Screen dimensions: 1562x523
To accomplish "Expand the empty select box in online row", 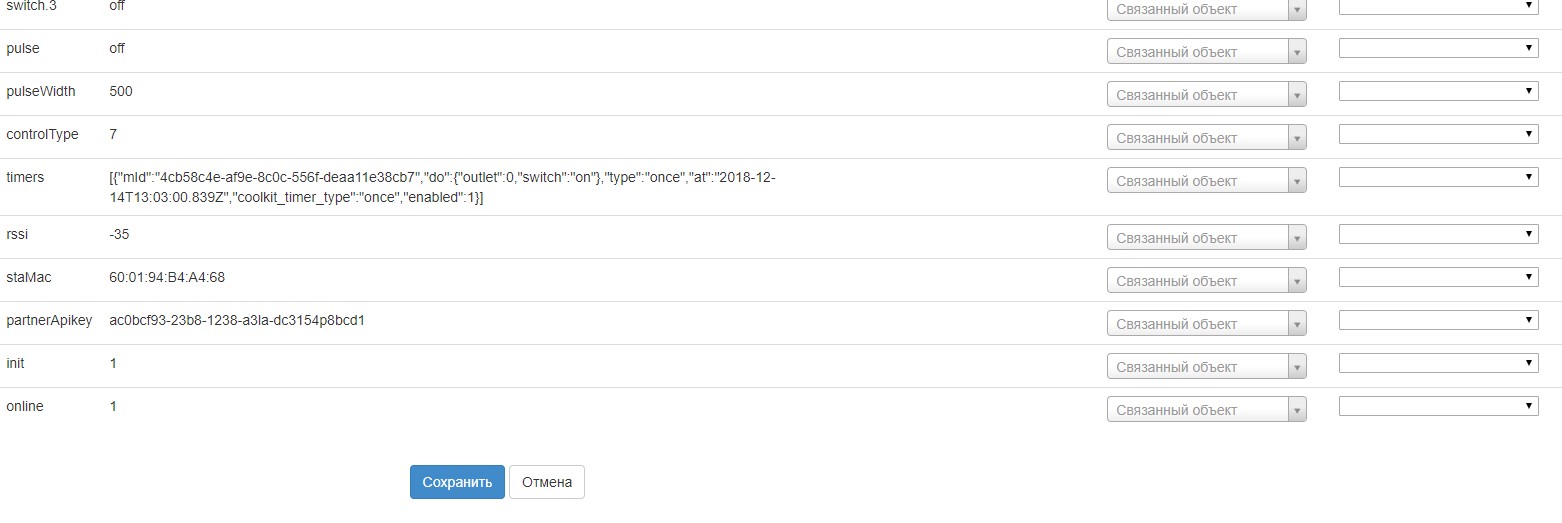I will click(1438, 406).
